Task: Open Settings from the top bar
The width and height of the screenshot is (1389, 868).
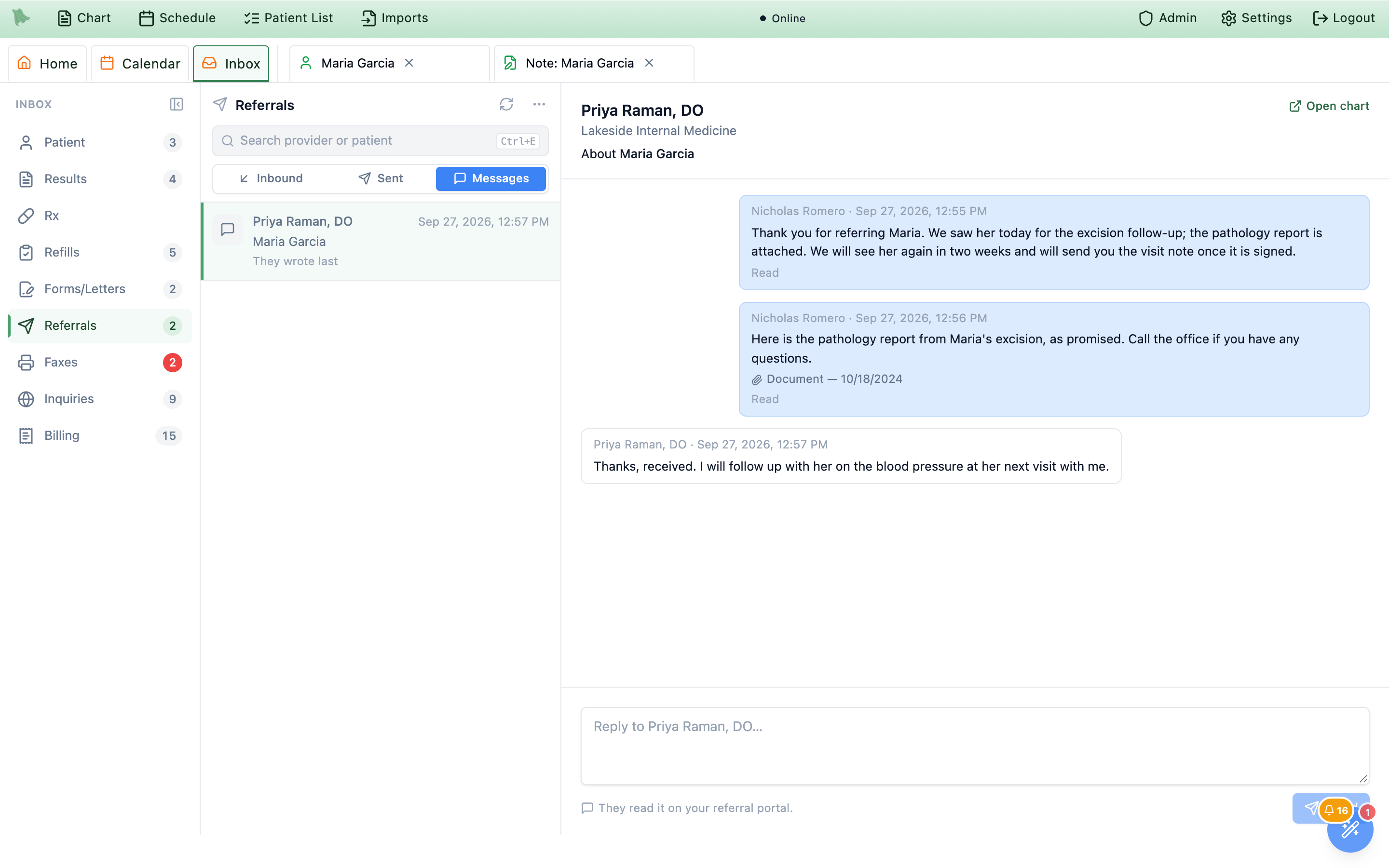Action: 1256,18
